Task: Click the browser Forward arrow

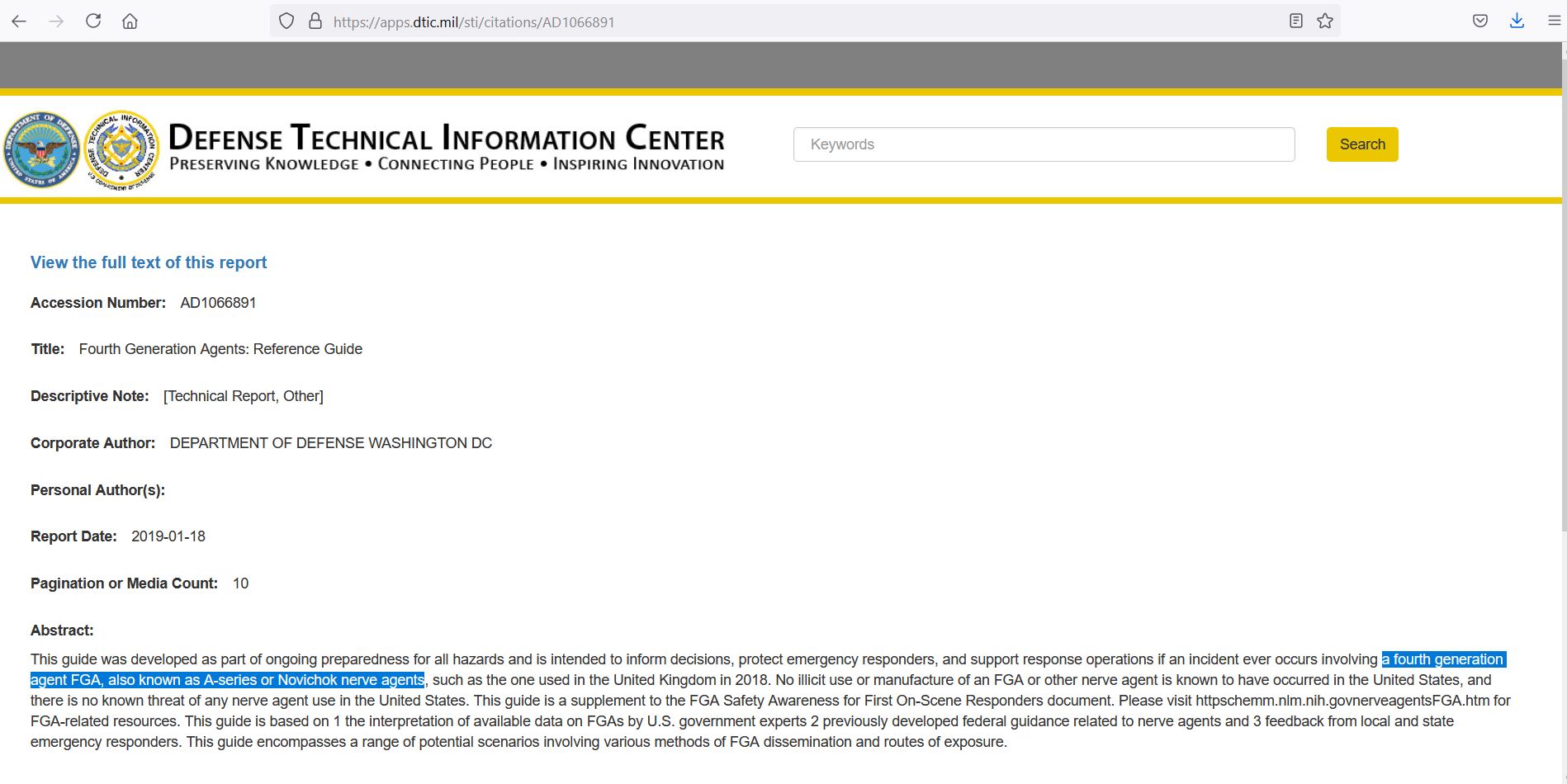Action: tap(56, 21)
